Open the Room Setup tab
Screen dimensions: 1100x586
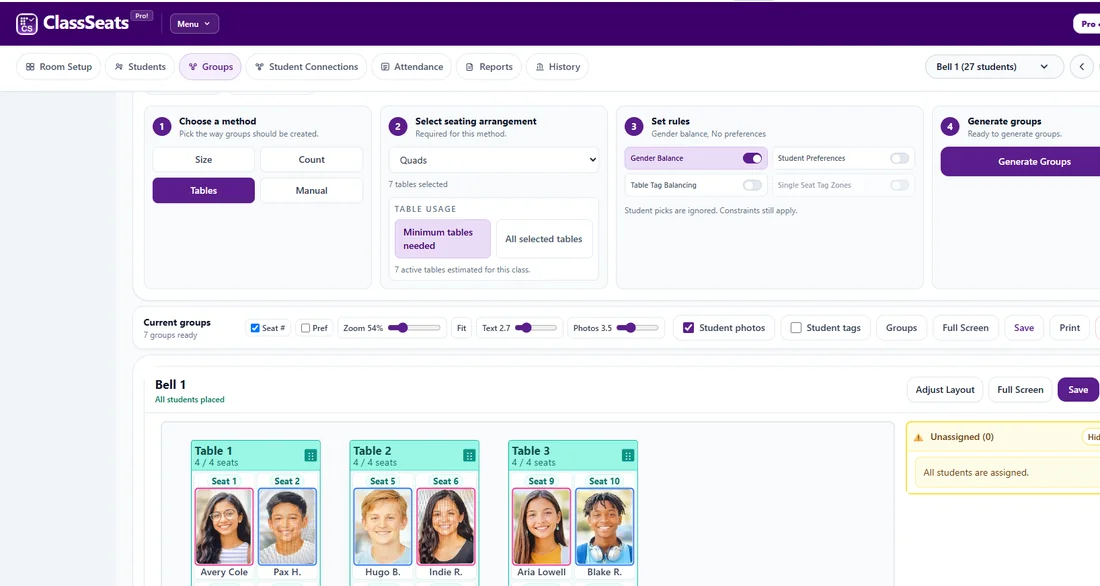pos(59,67)
